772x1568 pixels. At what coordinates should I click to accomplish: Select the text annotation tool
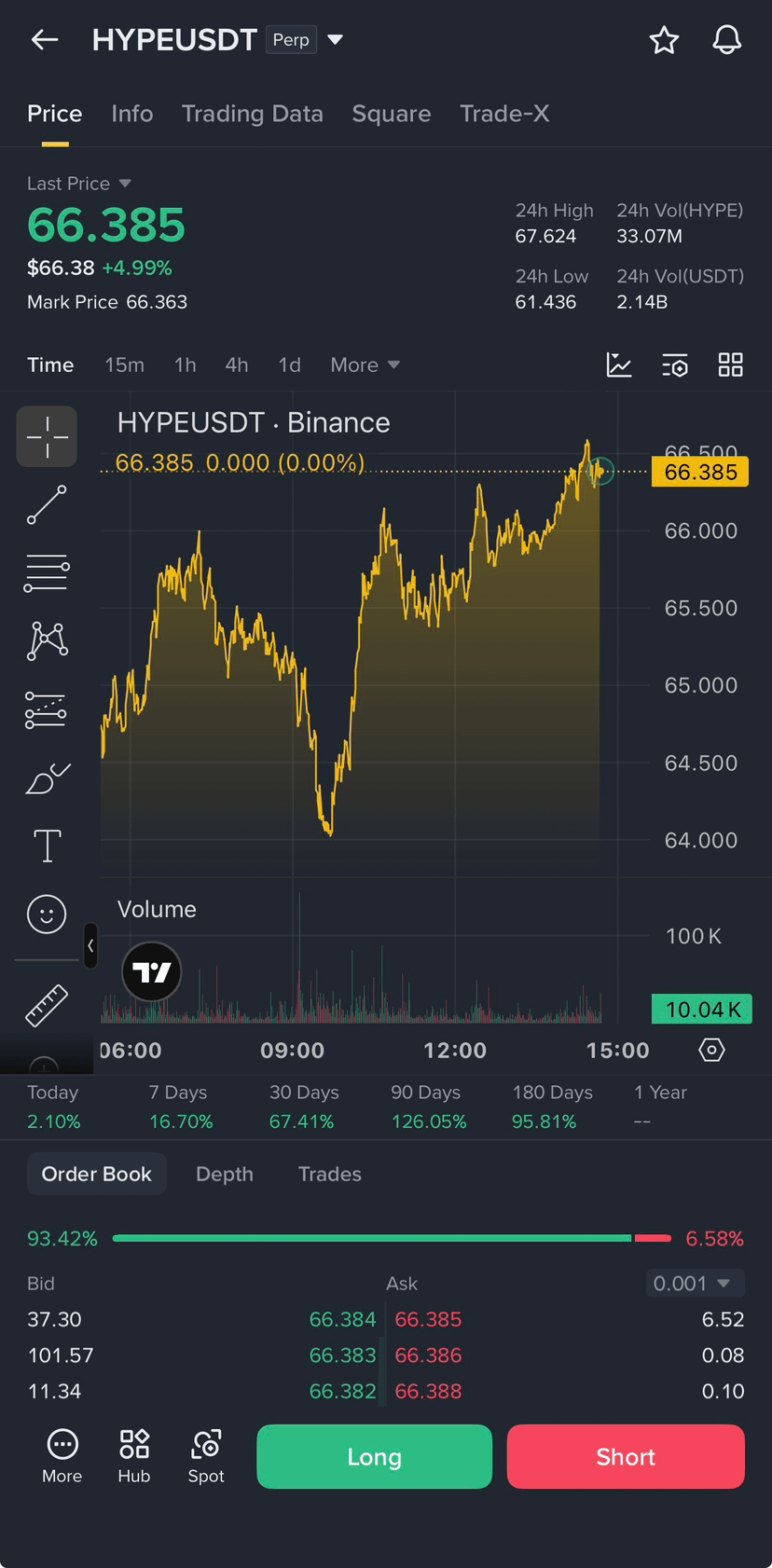pos(47,846)
